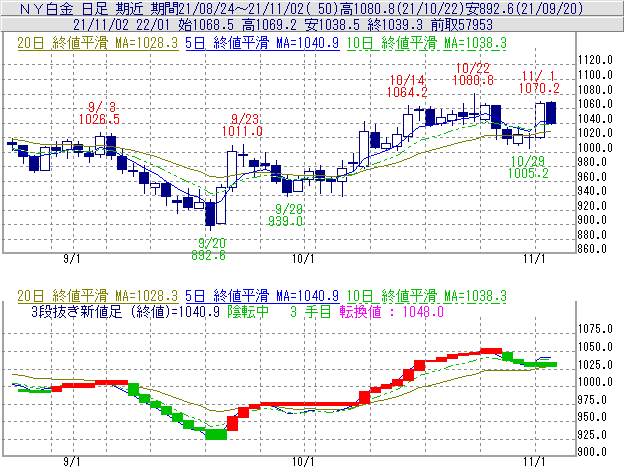
Task: Click the 9/20 low label 892.6
Action: (209, 255)
